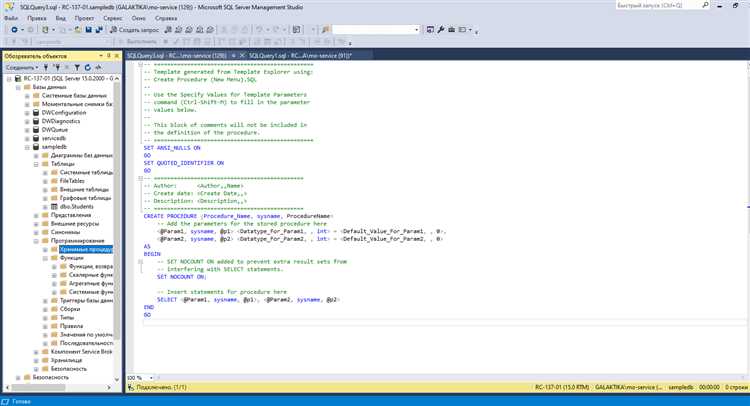This screenshot has width=750, height=406.
Task: Click the monitor icon left of the wrench
Action: tap(430, 30)
